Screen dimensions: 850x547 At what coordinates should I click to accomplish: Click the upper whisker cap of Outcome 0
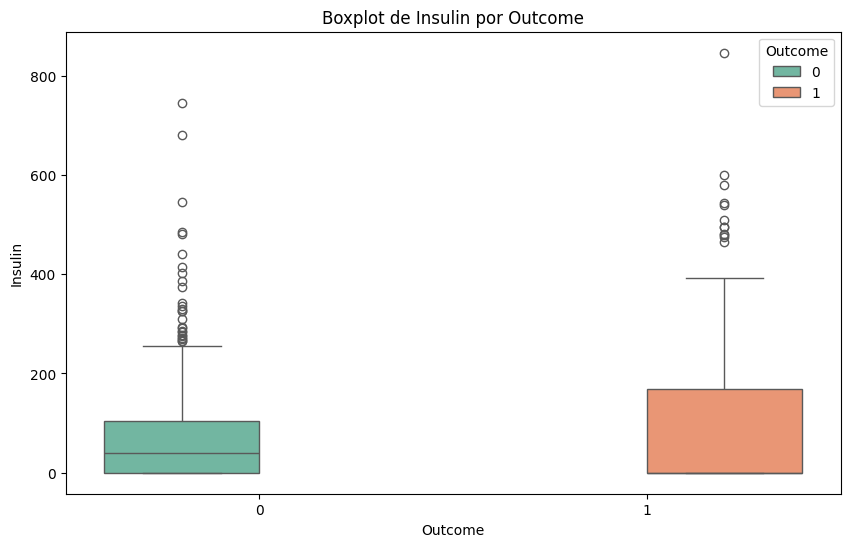(182, 346)
